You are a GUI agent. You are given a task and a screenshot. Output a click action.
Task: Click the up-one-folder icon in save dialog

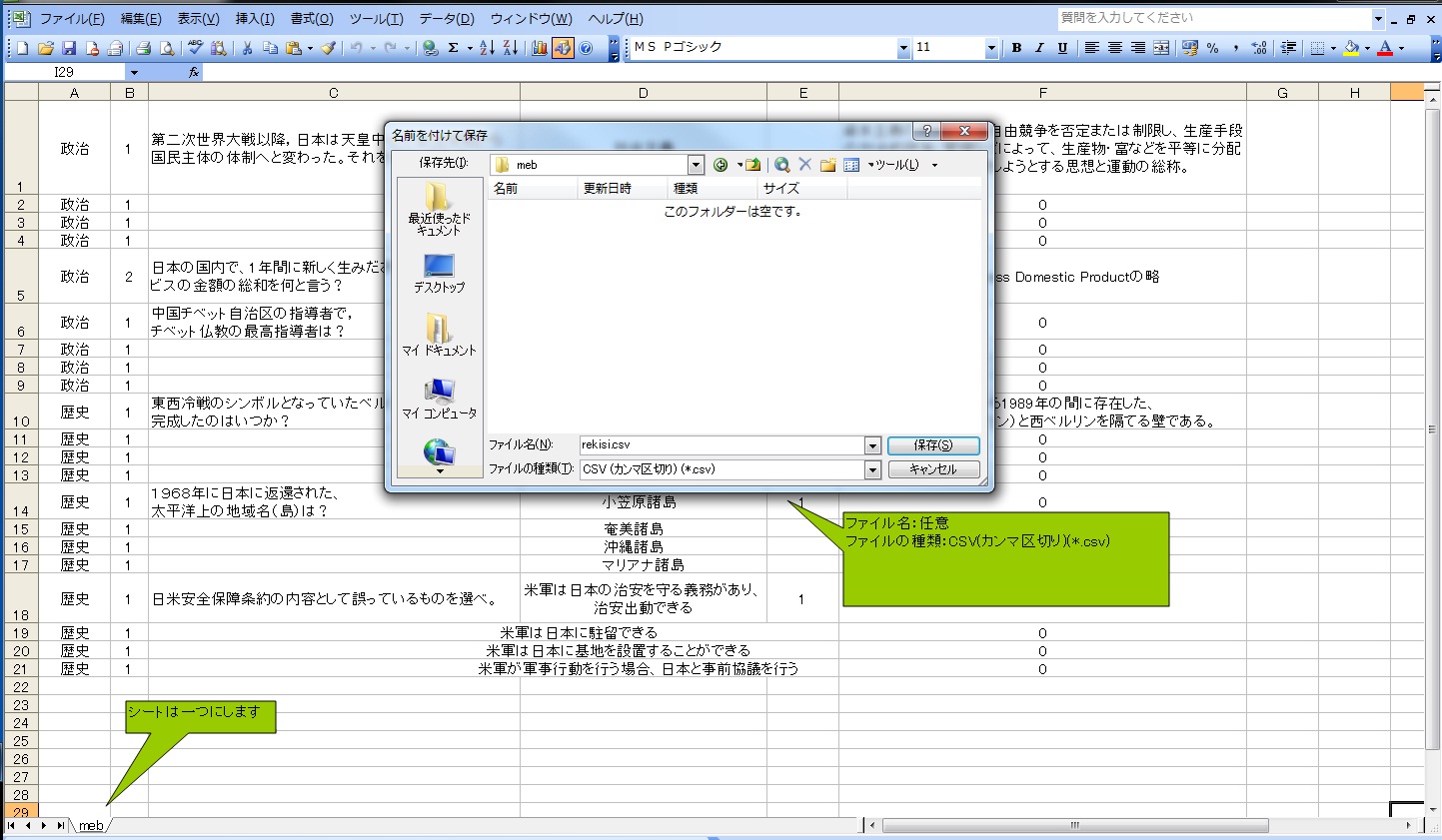(x=752, y=165)
